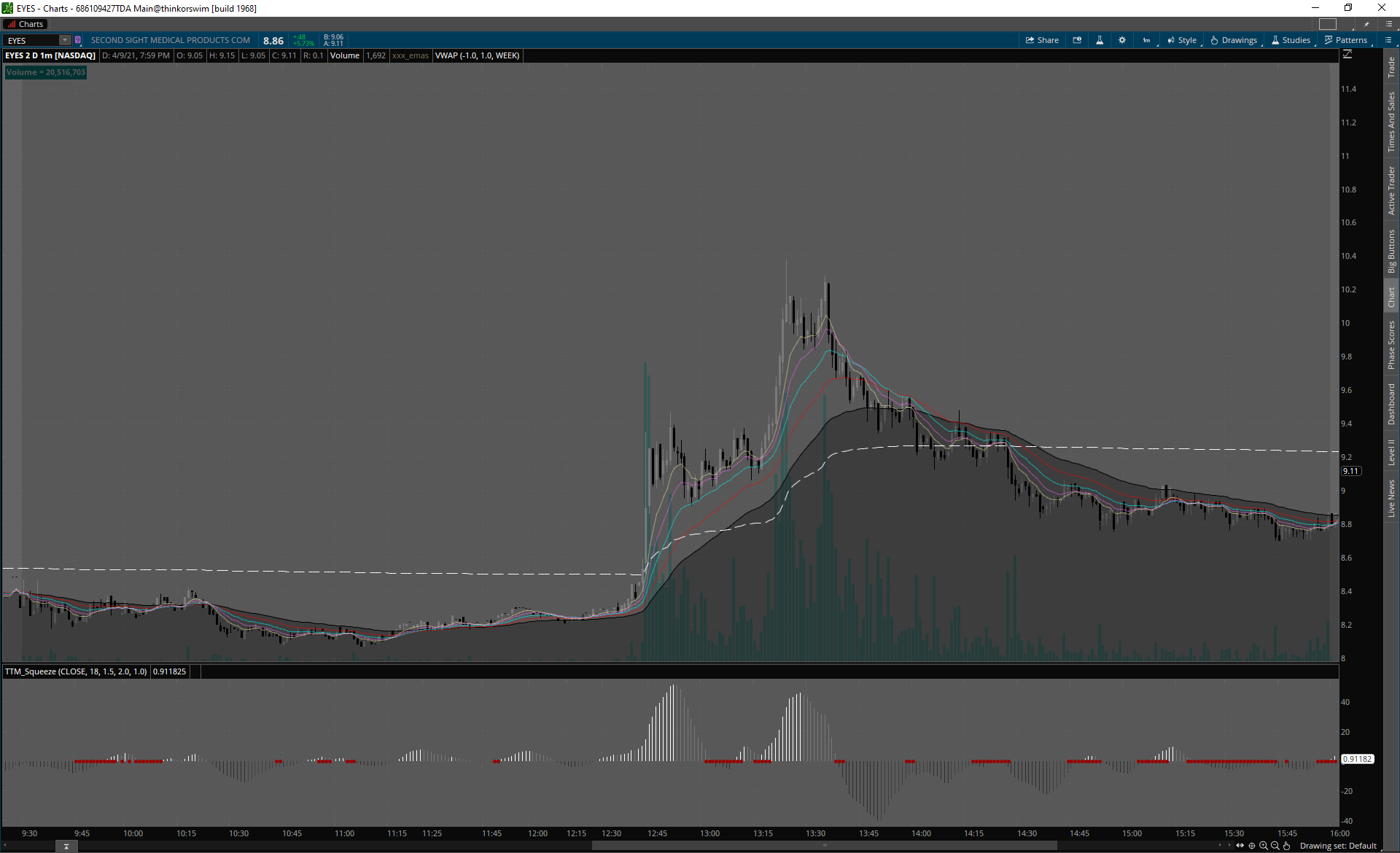Click the chart expand arrows icon
1400x853 pixels.
click(1240, 846)
